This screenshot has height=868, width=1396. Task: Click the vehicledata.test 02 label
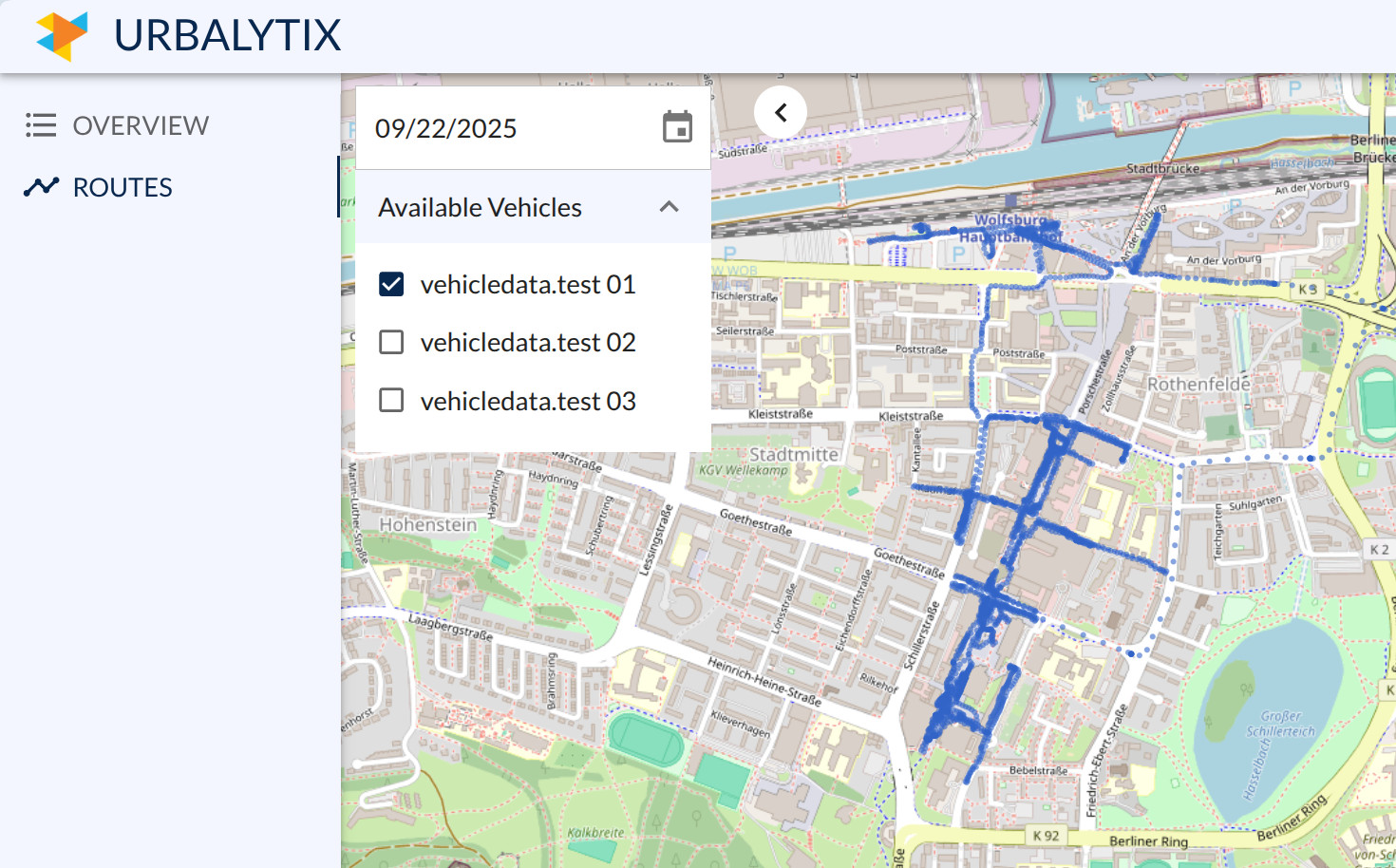tap(528, 342)
